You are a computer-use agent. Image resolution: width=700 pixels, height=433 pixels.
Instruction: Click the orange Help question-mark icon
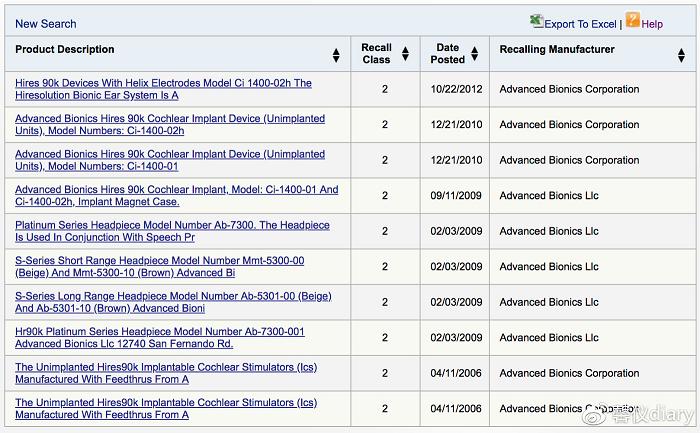click(x=633, y=20)
